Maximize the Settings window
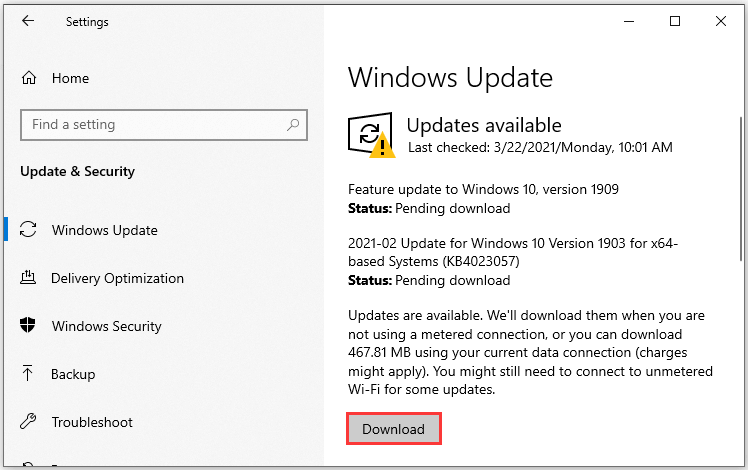This screenshot has height=470, width=748. [675, 21]
